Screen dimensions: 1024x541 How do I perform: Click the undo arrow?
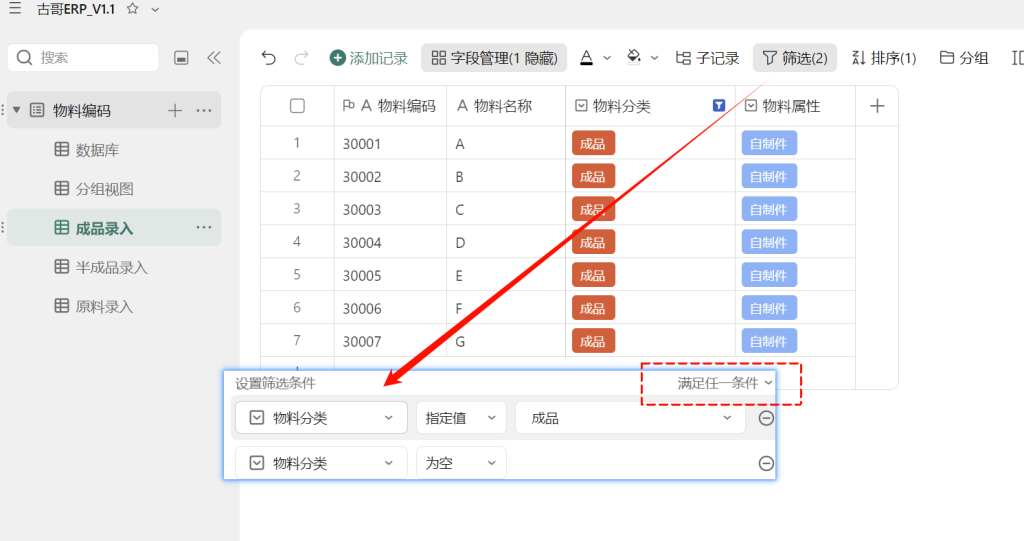(x=268, y=58)
